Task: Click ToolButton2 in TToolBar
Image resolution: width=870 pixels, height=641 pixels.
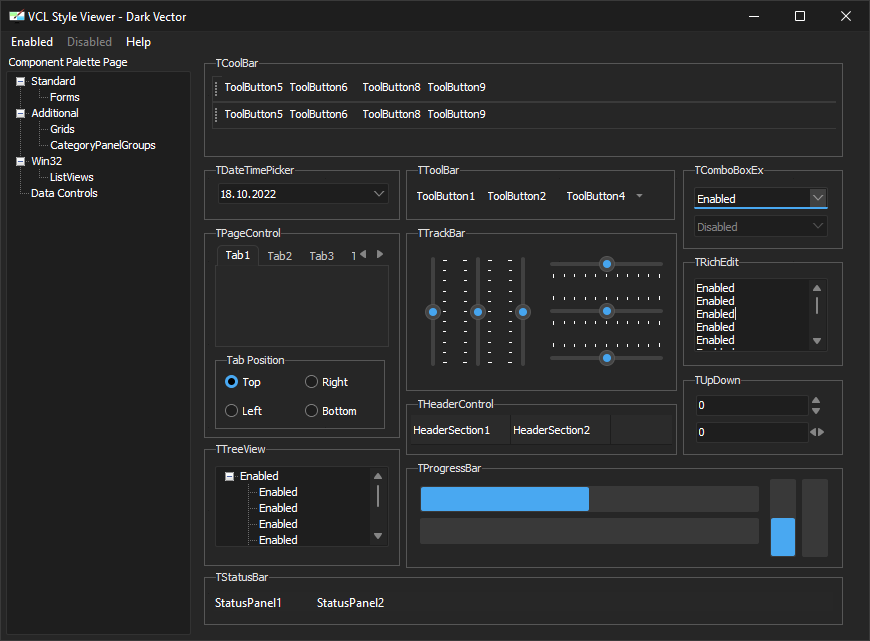Action: point(517,196)
